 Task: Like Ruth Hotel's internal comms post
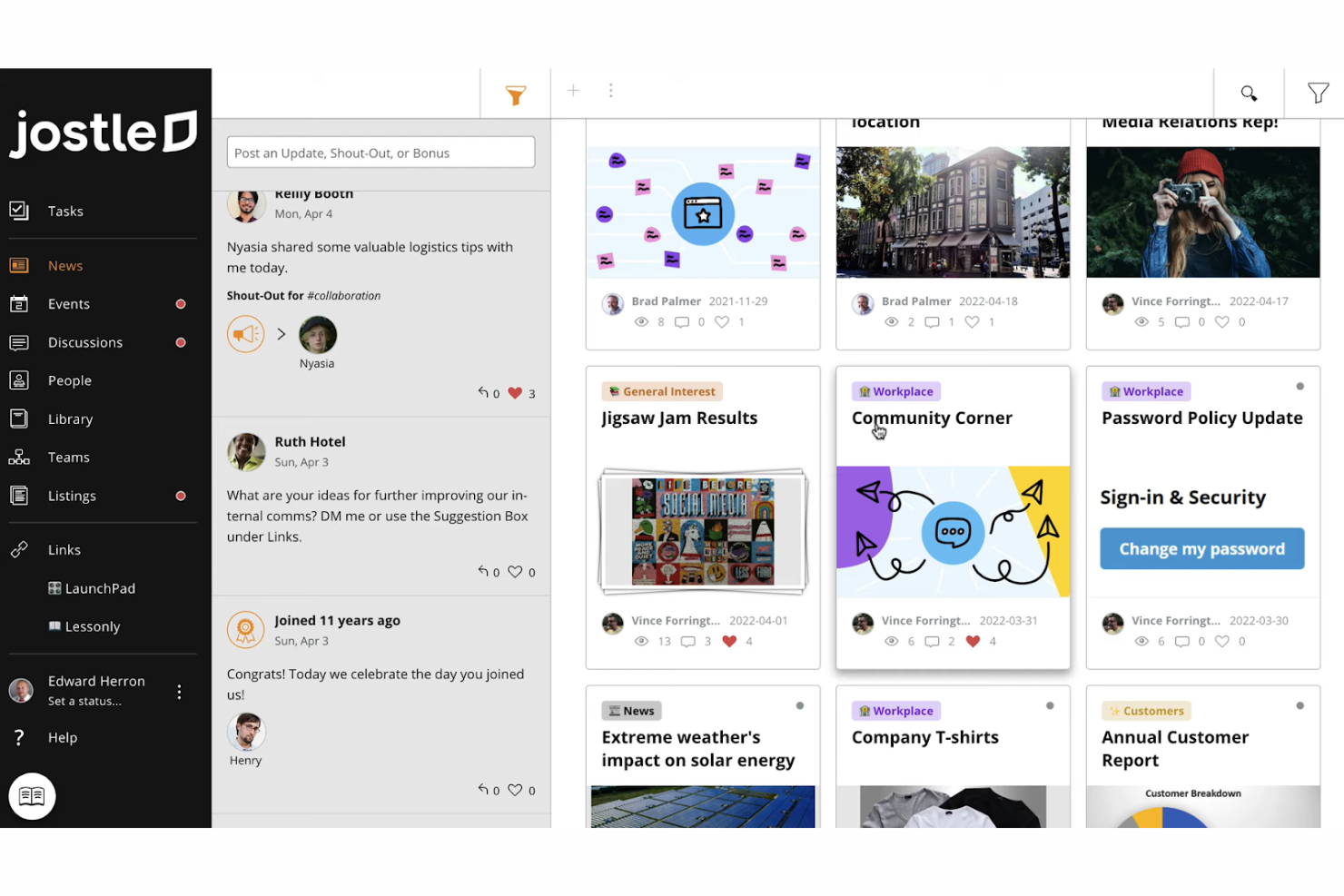[515, 572]
